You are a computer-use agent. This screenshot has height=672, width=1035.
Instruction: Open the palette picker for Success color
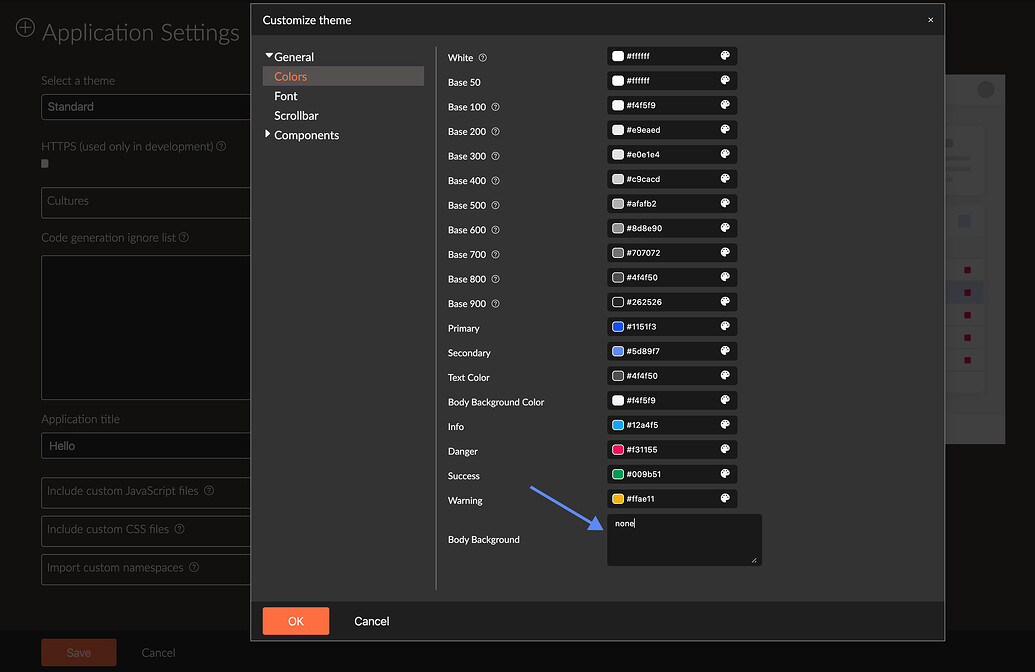(725, 475)
